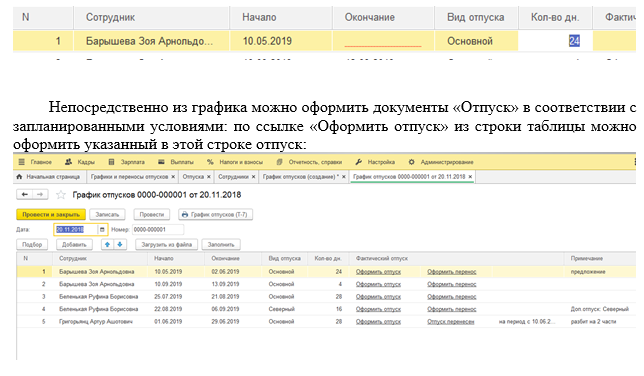The width and height of the screenshot is (644, 376).
Task: Click Оформить отпуск link in row 2
Action: click(x=378, y=284)
